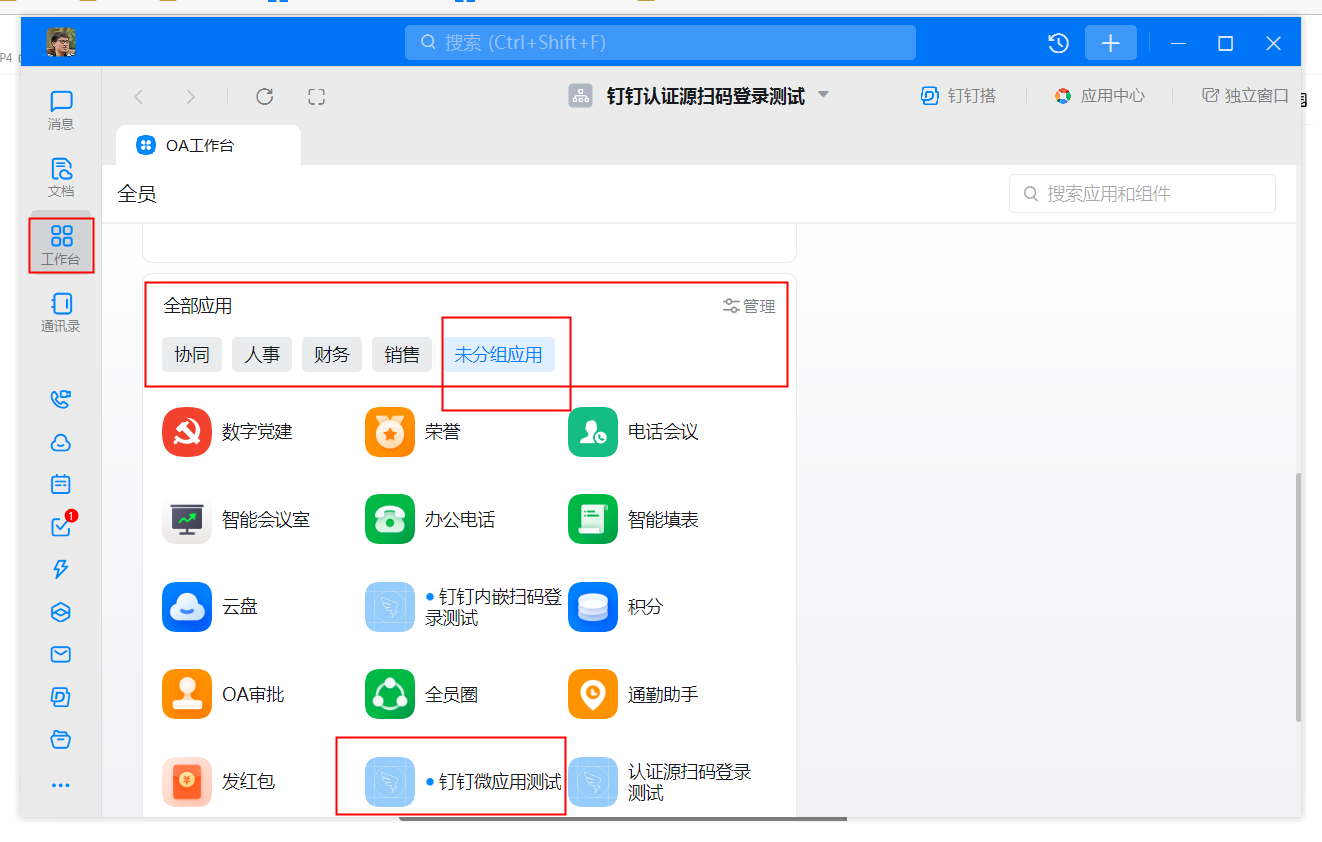Go back with the left arrow
Viewport: 1322px width, 842px height.
pos(139,96)
